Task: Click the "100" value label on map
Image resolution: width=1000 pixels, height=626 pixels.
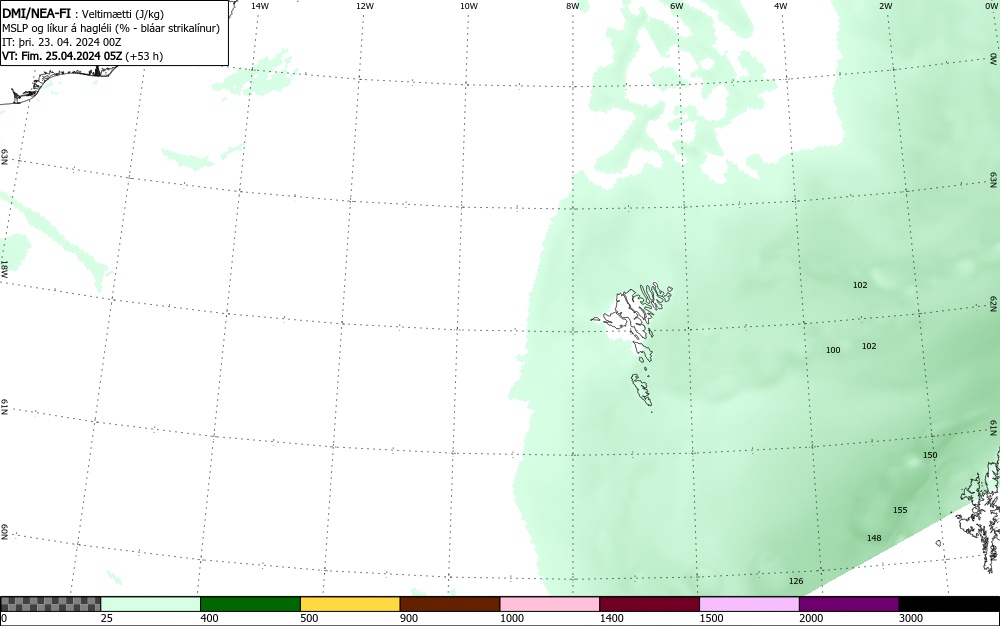Action: (x=833, y=350)
